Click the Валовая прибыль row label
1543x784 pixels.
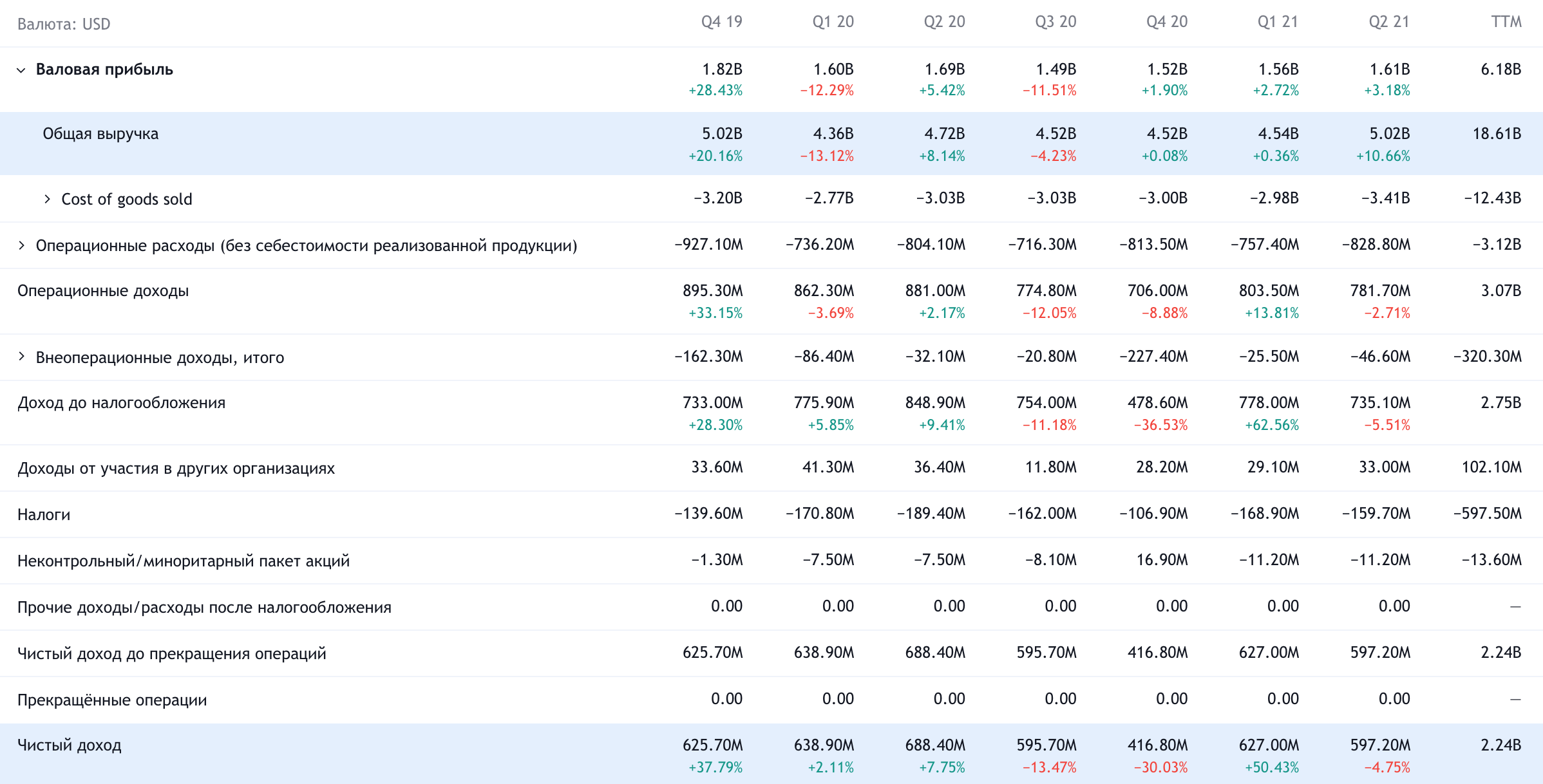(104, 70)
